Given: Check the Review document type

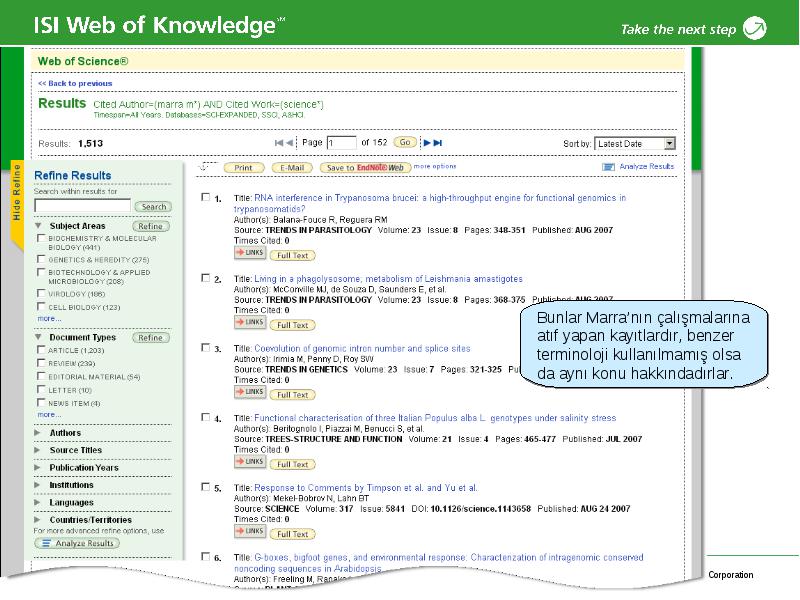Looking at the screenshot, I should click(41, 363).
